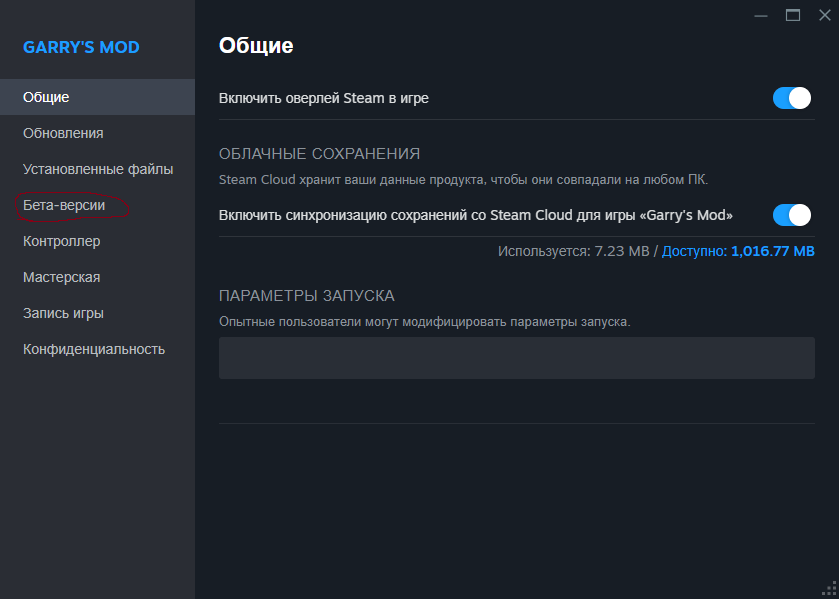
Task: Click the Используется: 7.23 MB text
Action: (573, 251)
